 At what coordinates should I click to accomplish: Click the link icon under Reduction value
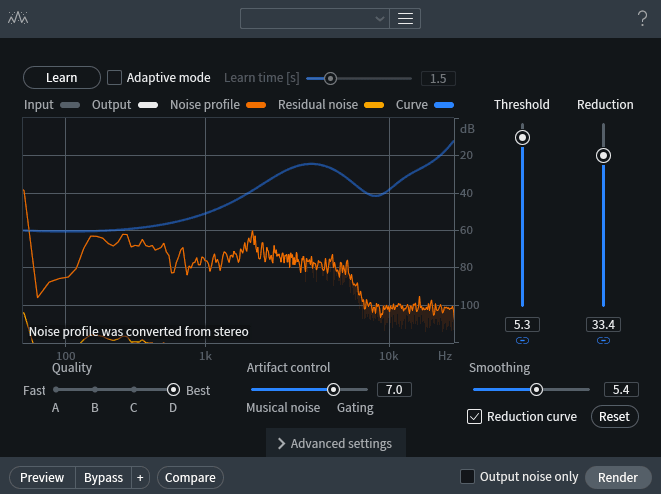[603, 341]
